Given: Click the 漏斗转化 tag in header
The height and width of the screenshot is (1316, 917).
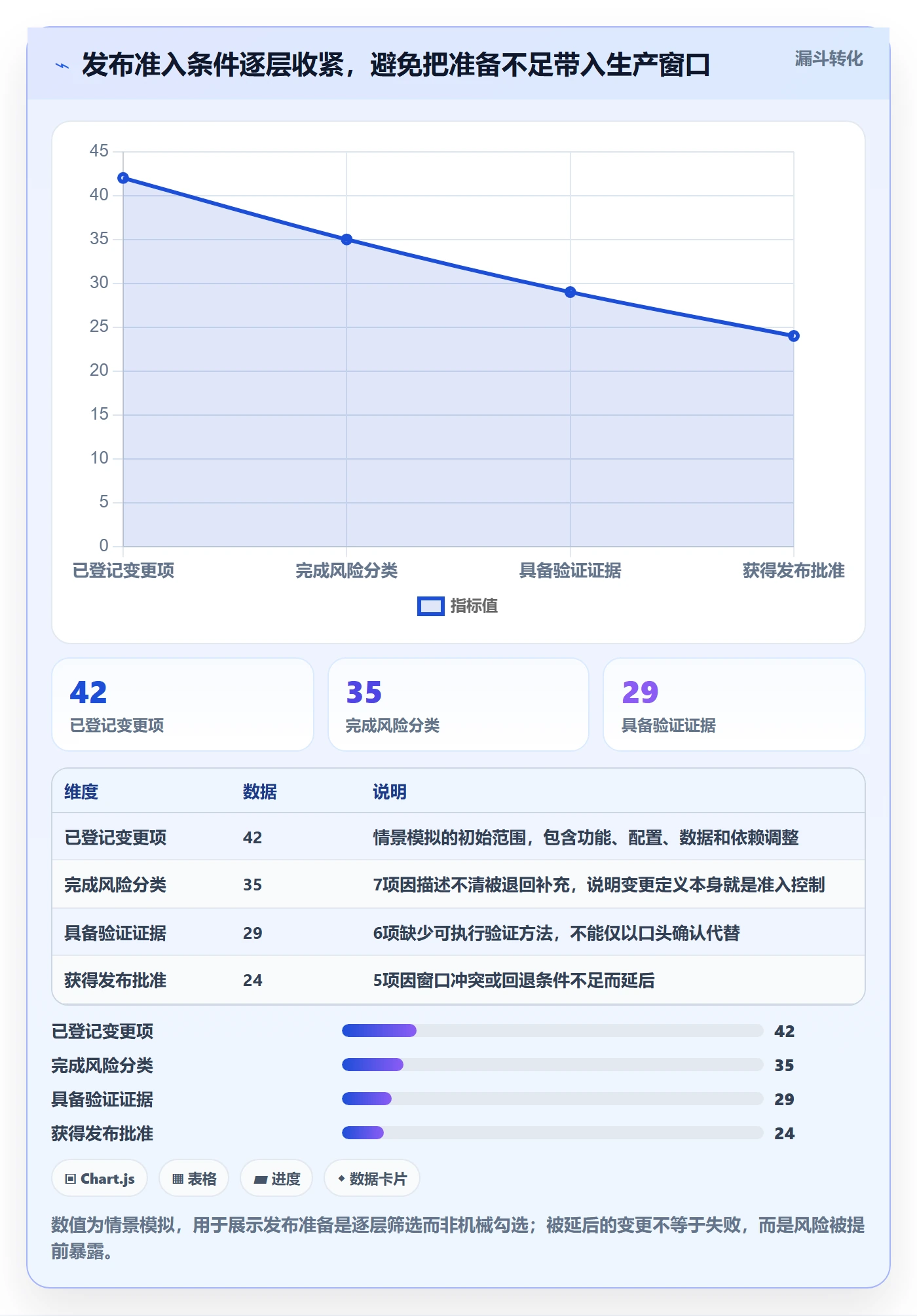Looking at the screenshot, I should (829, 59).
